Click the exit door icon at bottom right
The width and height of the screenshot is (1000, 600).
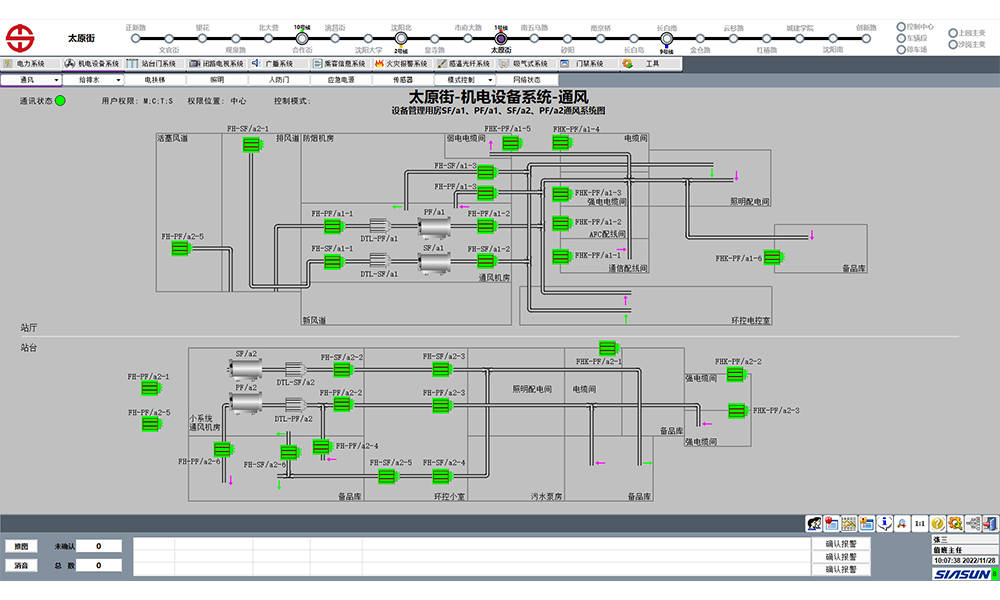[x=989, y=523]
